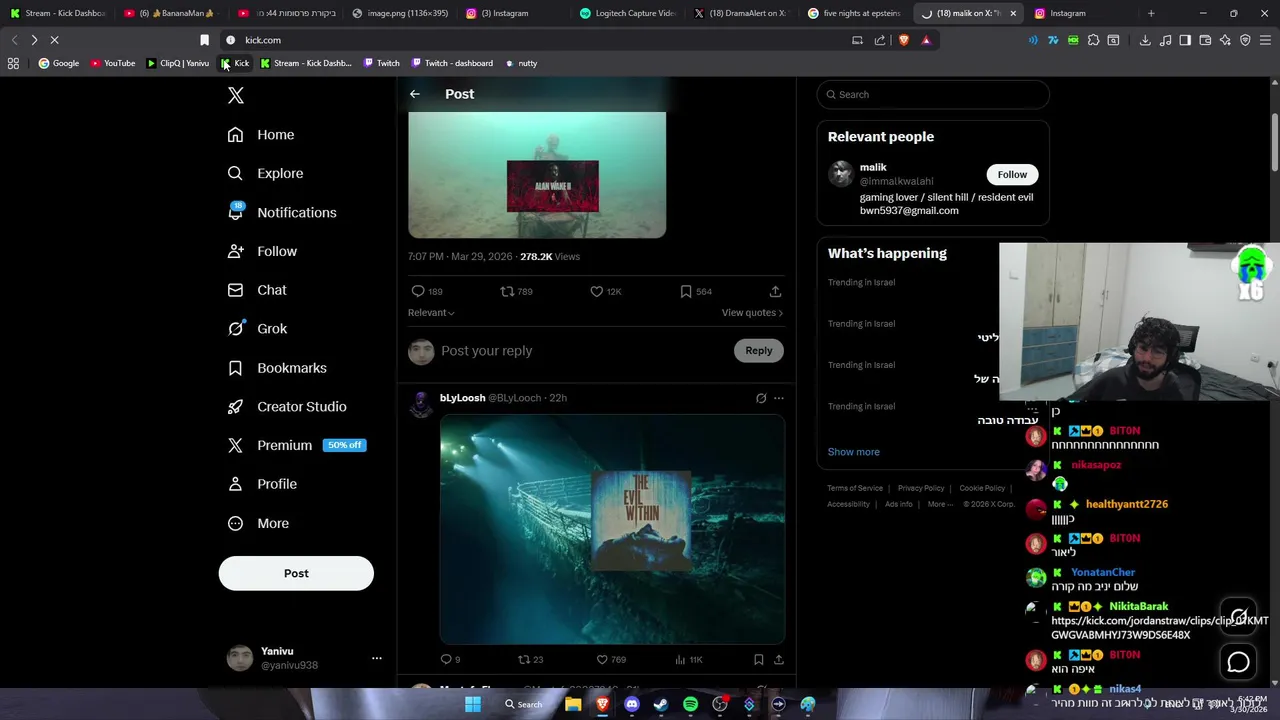This screenshot has height=720, width=1280.
Task: Bookmark the main post showing 564
Action: pyautogui.click(x=695, y=291)
